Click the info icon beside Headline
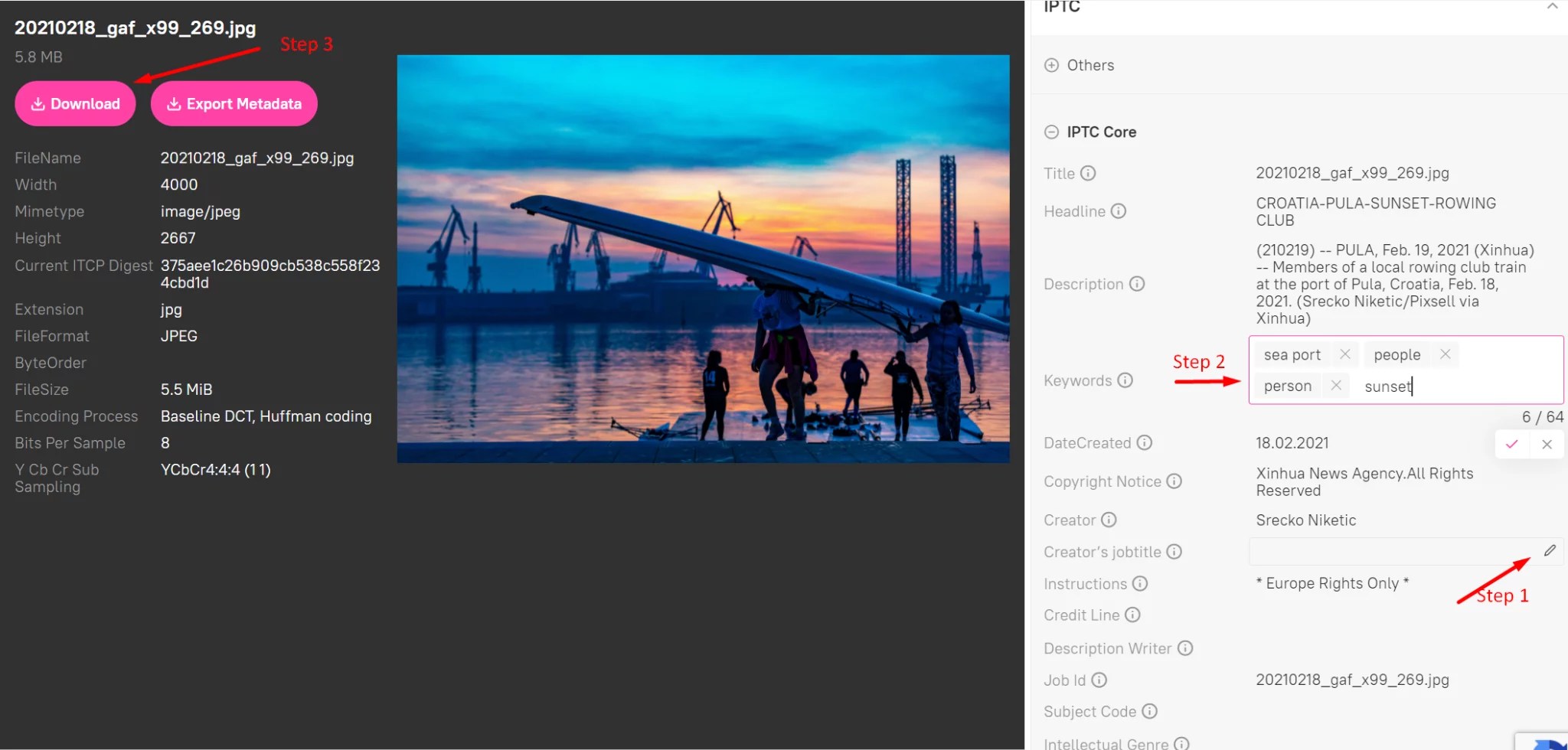This screenshot has height=750, width=1568. pos(1119,211)
